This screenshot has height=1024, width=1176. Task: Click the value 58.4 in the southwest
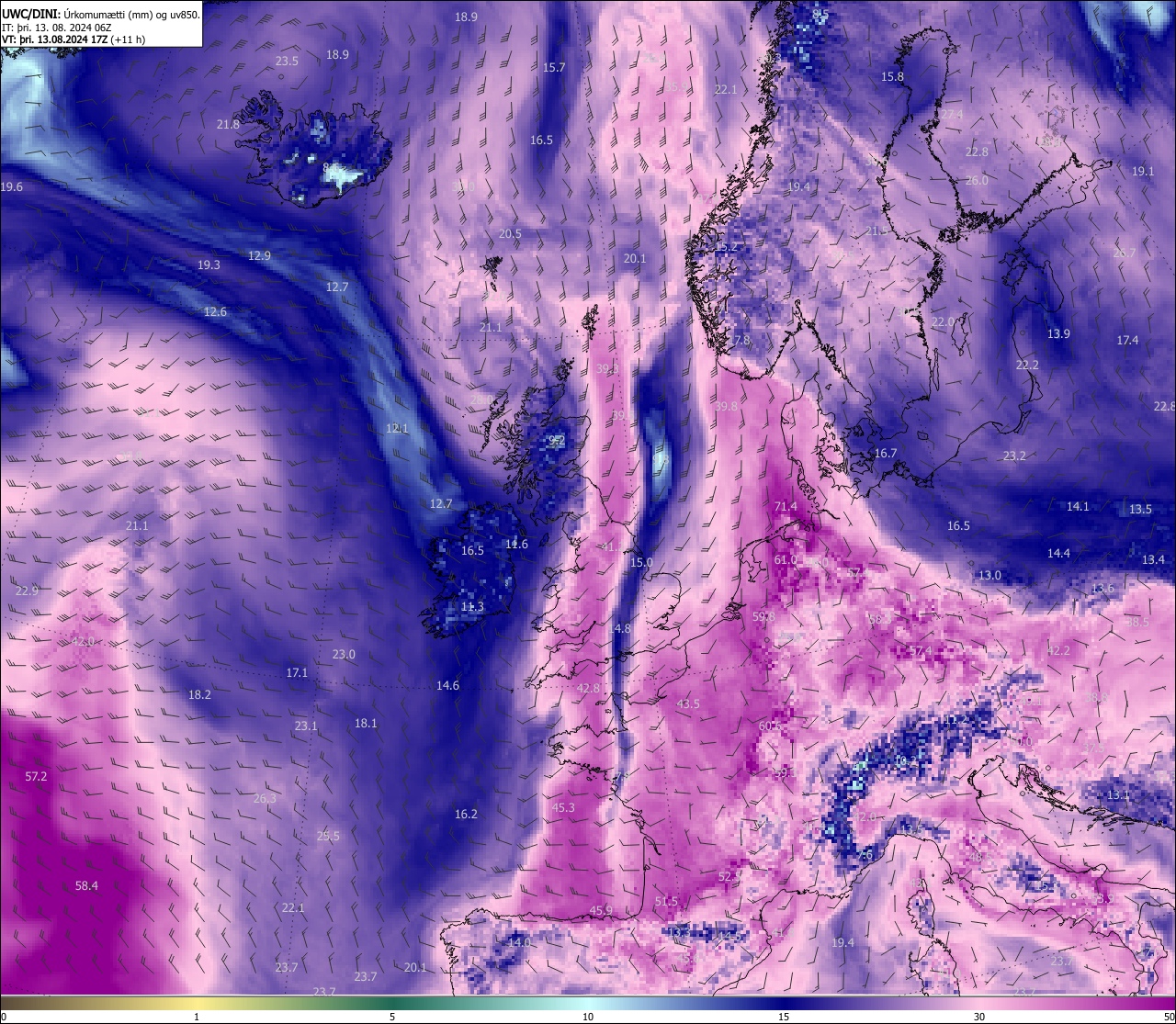[86, 885]
